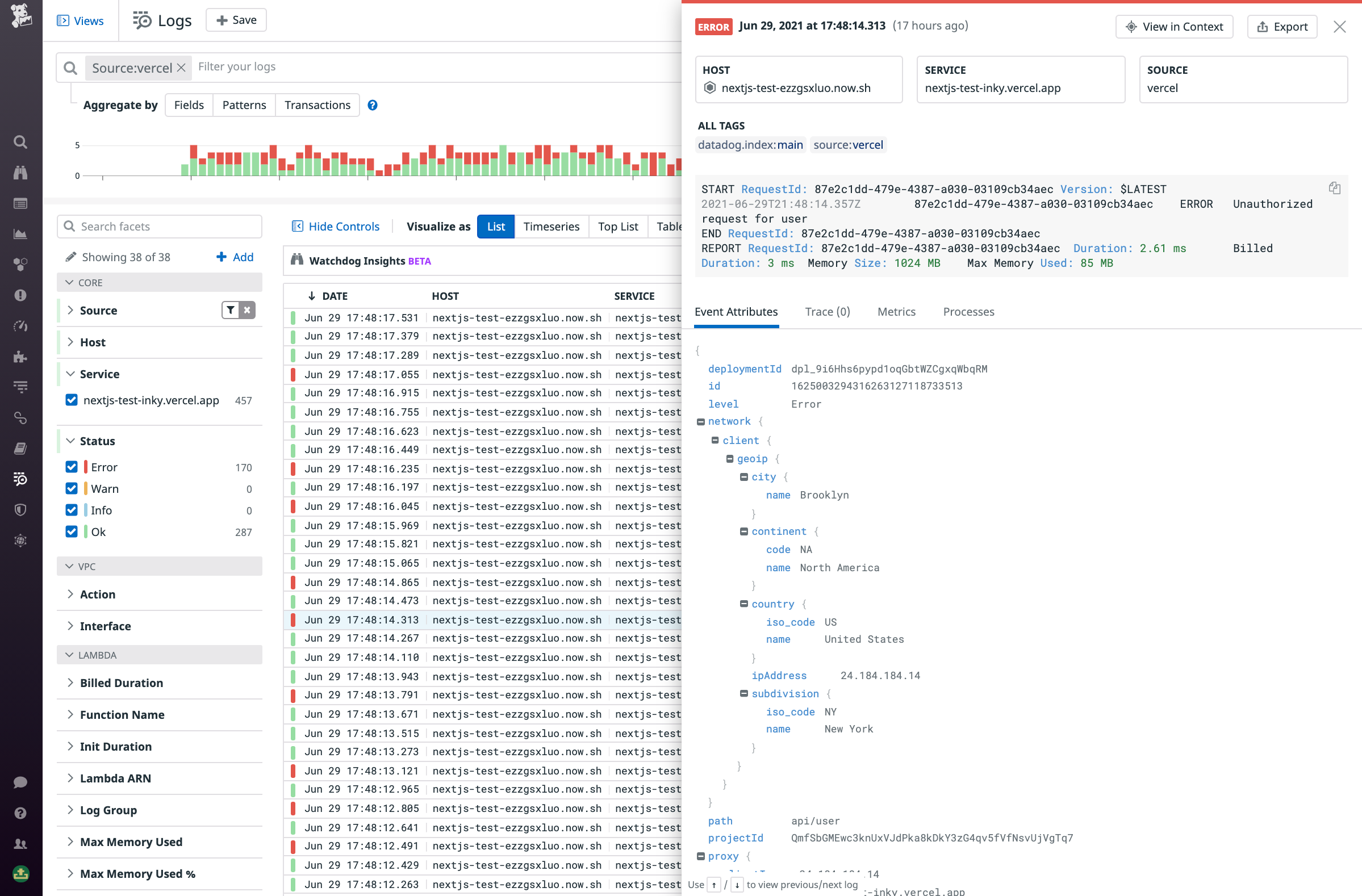Collapse the network attribute in event details
This screenshot has height=896, width=1362.
pyautogui.click(x=700, y=421)
